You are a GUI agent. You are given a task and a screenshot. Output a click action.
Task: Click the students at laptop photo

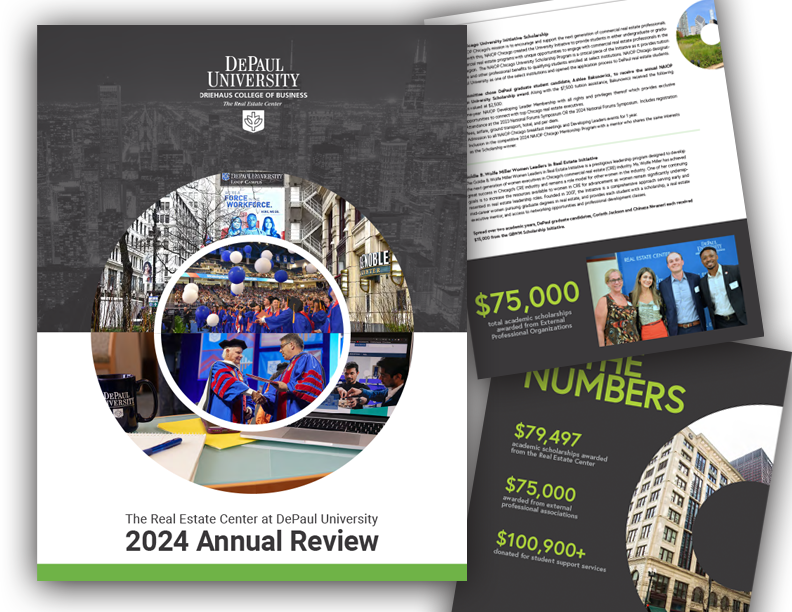point(376,379)
